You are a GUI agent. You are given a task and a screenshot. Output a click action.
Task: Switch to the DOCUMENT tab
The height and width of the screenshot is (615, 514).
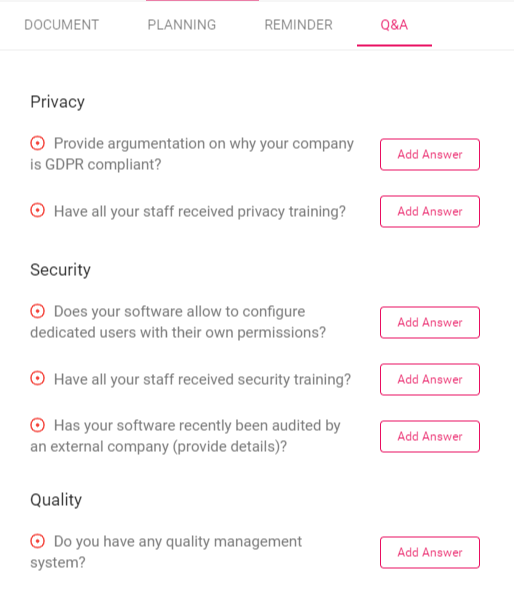point(62,25)
